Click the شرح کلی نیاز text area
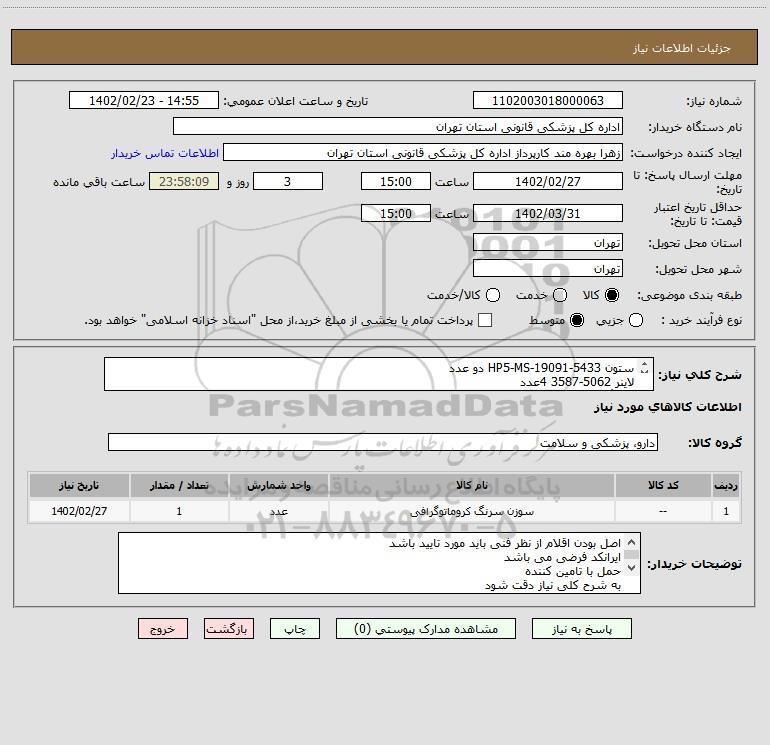Image resolution: width=770 pixels, height=745 pixels. [379, 374]
